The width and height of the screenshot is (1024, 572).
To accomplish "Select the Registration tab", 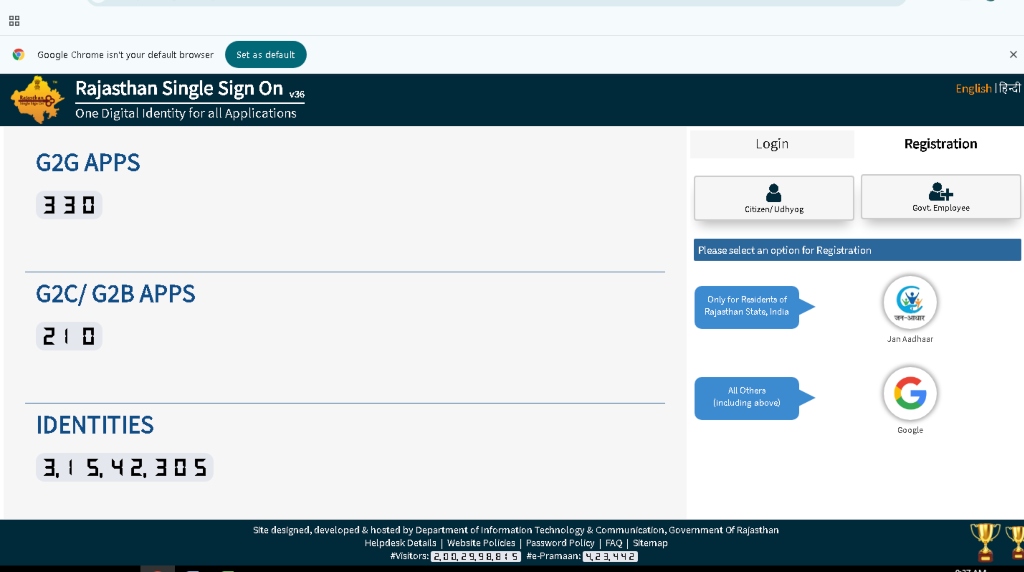I will pos(940,144).
